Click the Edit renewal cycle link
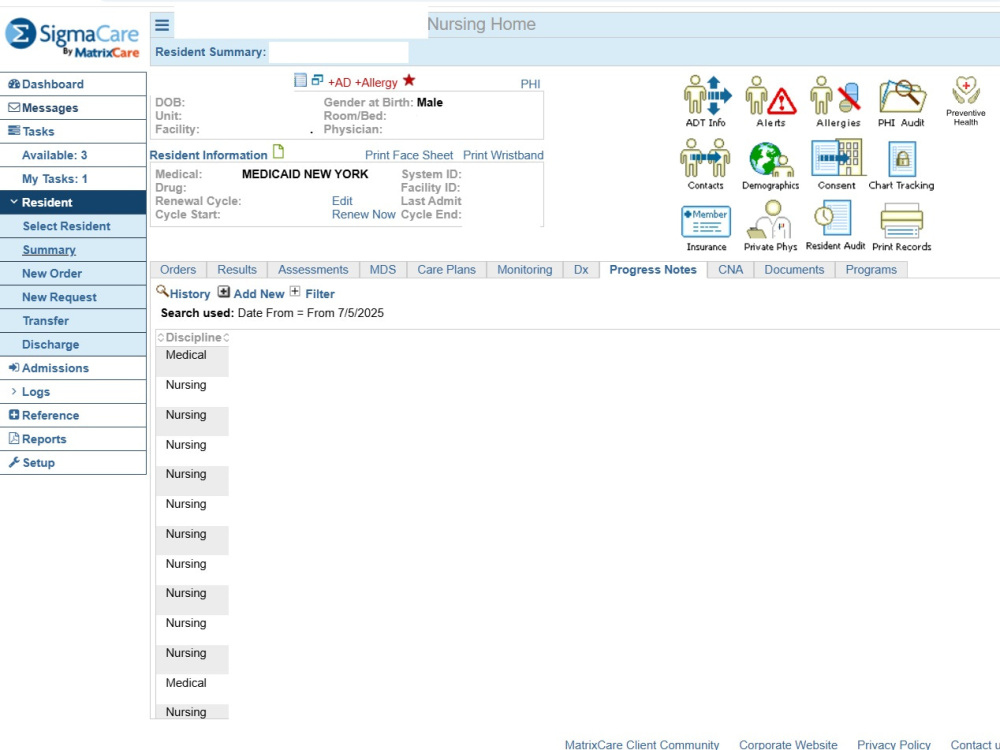Image resolution: width=1000 pixels, height=750 pixels. pos(342,201)
